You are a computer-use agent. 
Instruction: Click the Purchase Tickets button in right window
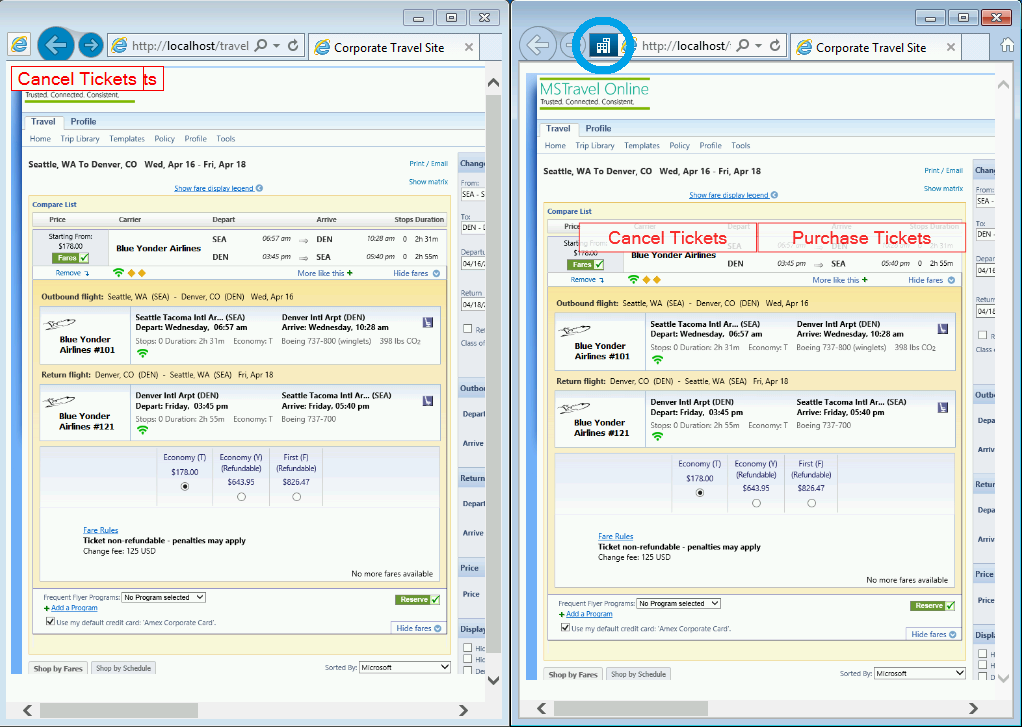[x=860, y=238]
